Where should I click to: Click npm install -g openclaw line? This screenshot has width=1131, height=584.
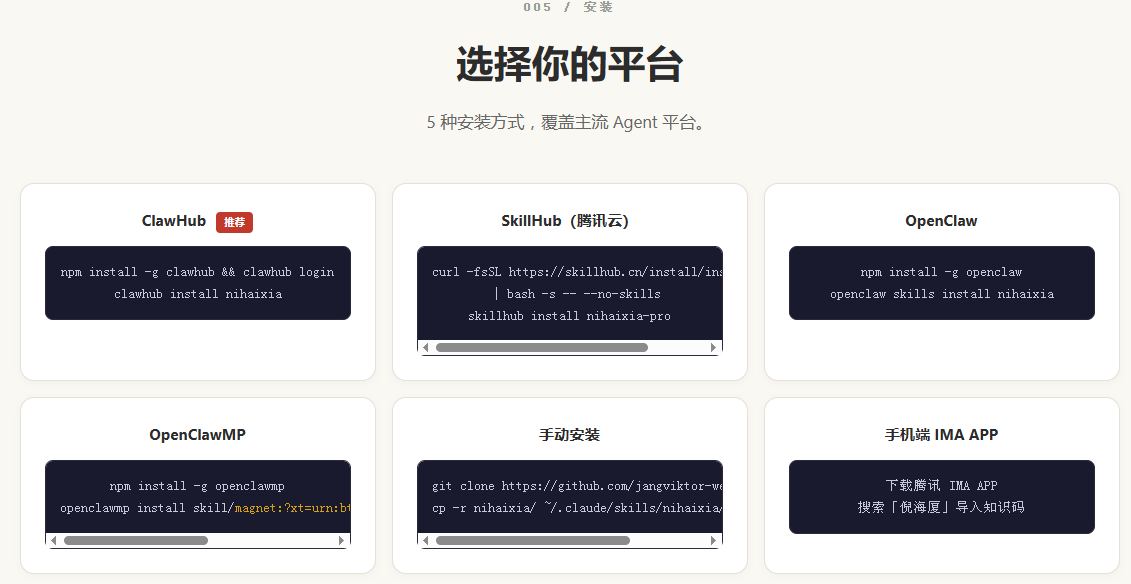pos(941,272)
